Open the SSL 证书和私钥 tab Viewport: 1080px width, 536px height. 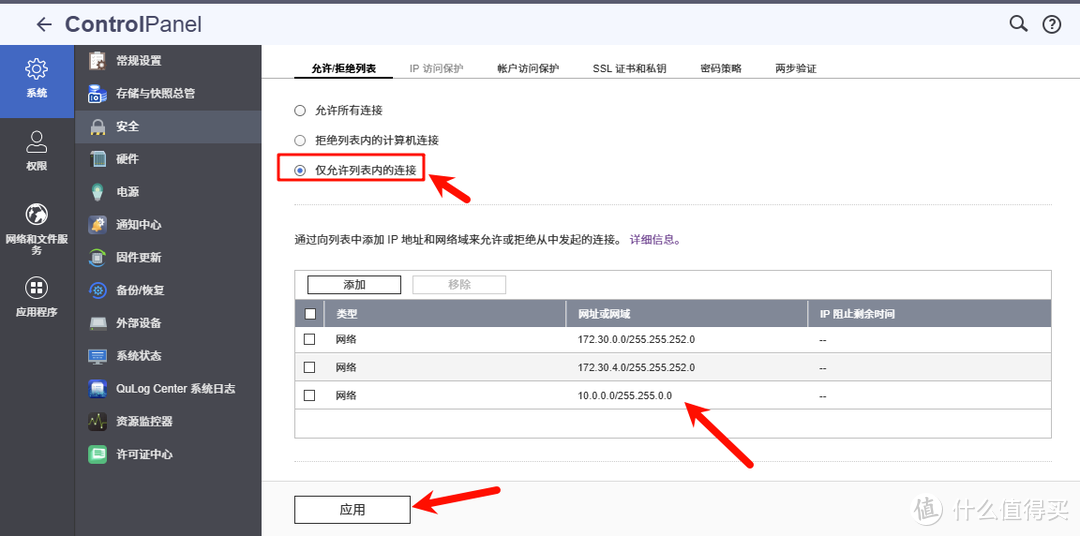click(x=629, y=68)
